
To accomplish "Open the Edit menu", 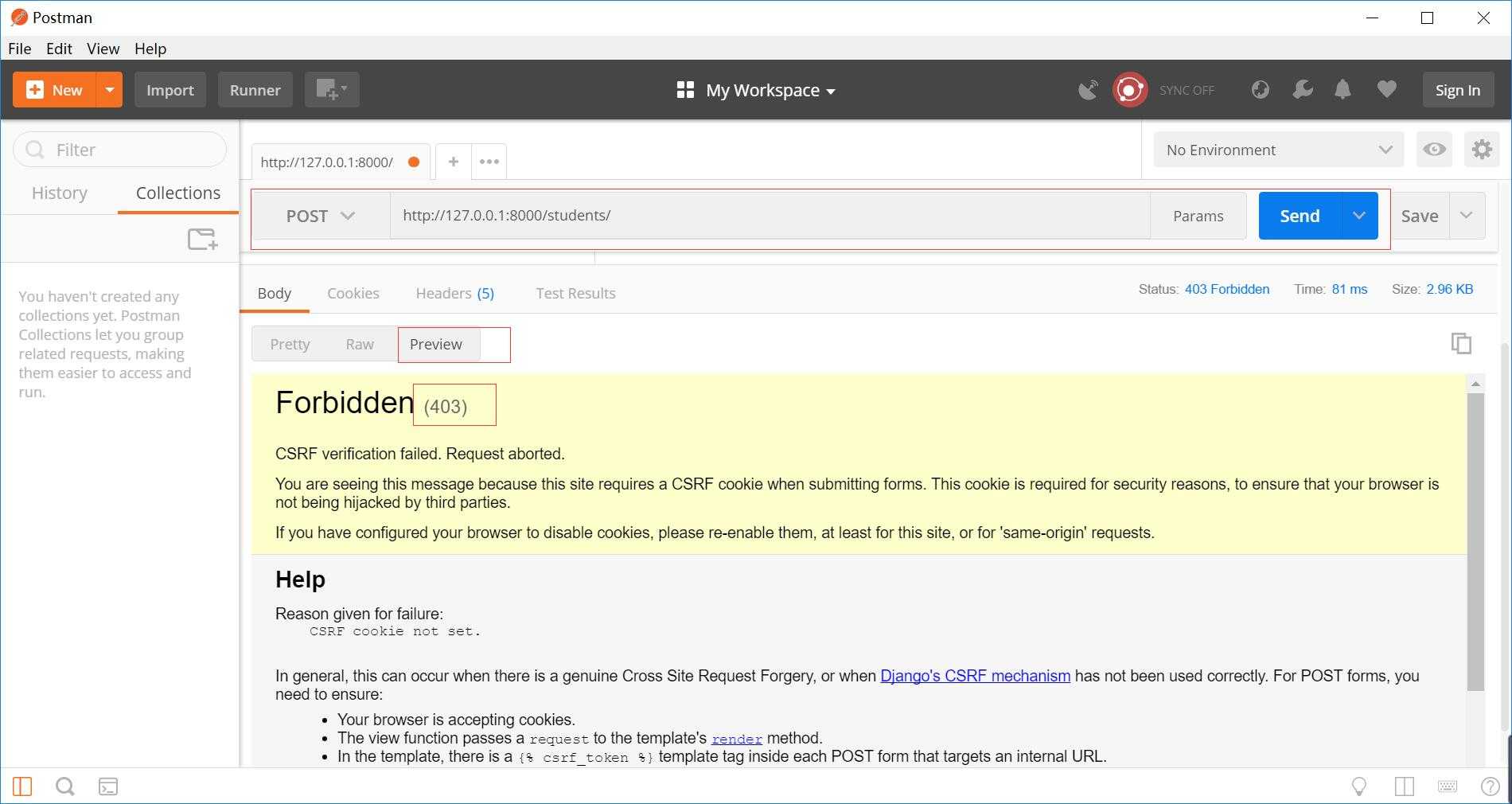I will tap(59, 49).
